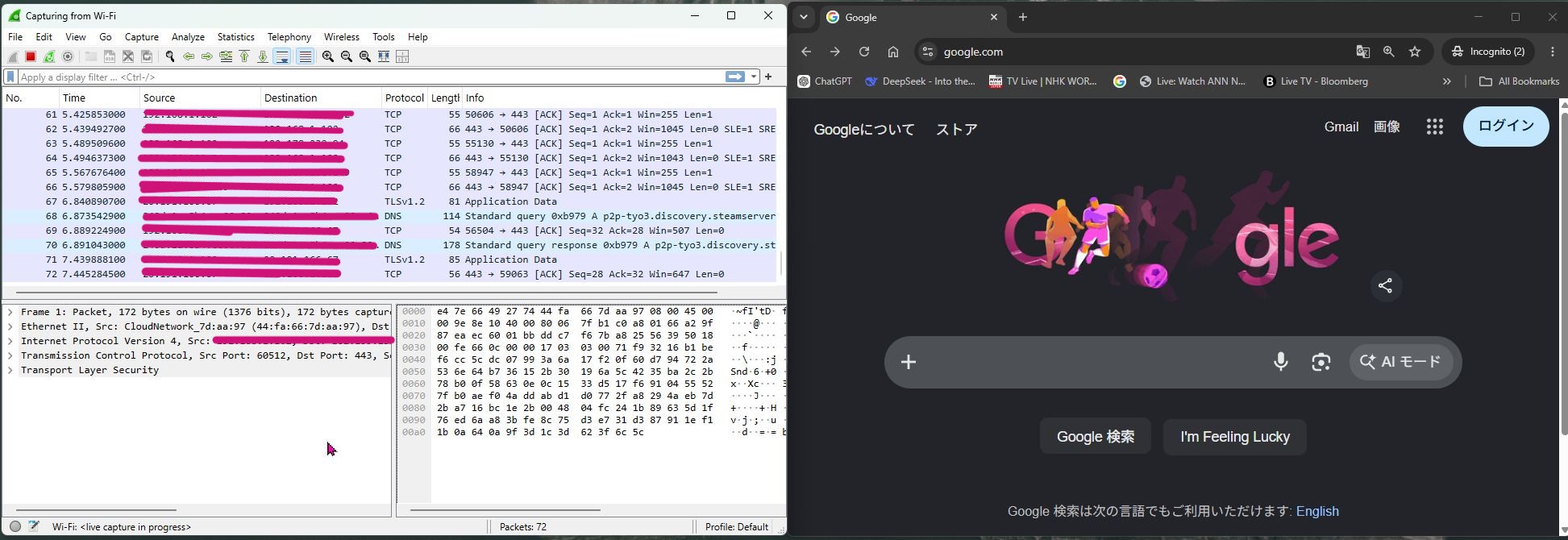
Task: Click the ログイン sign-in button
Action: [1506, 127]
